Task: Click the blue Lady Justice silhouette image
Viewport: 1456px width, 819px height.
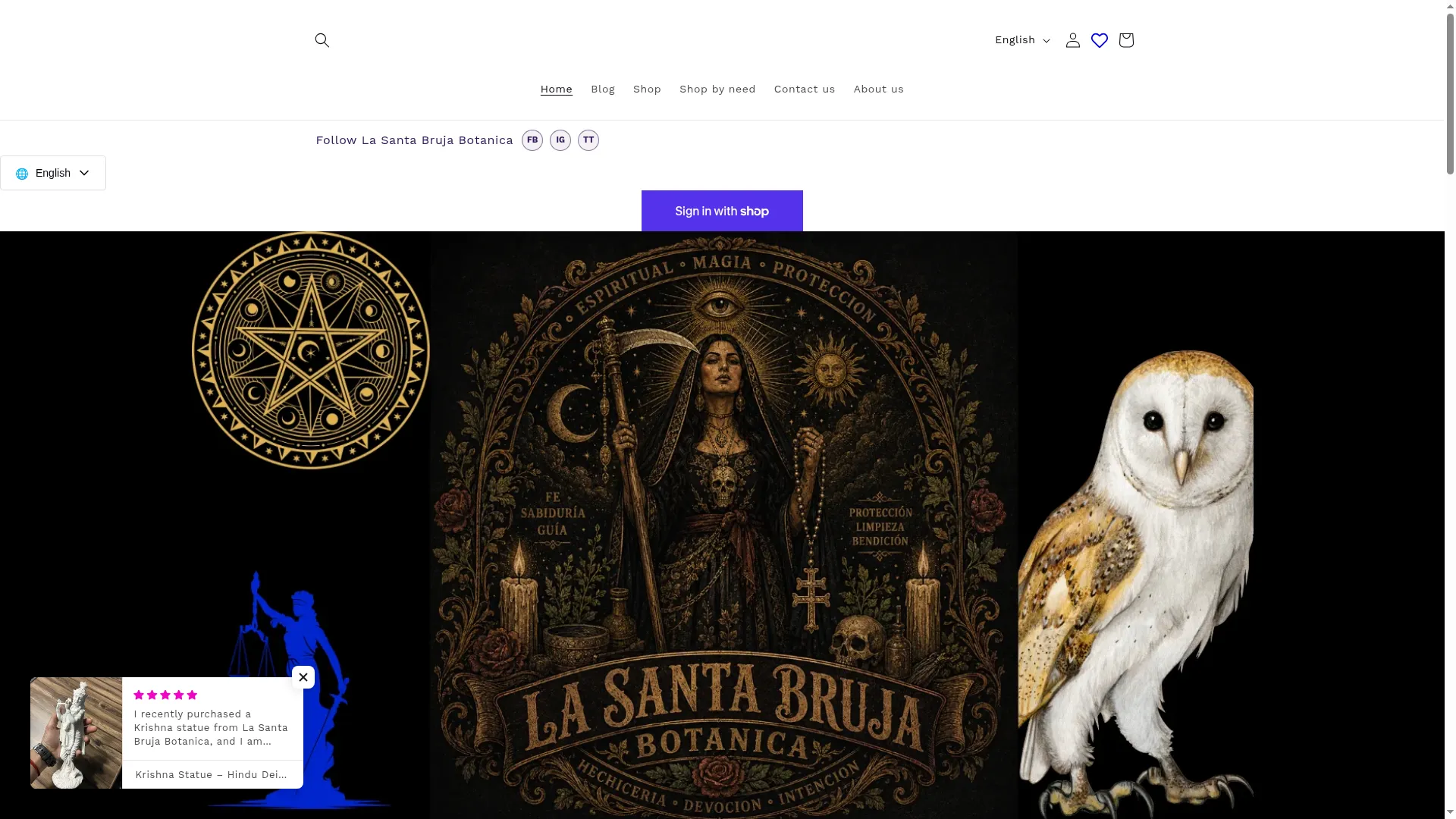Action: click(x=300, y=689)
